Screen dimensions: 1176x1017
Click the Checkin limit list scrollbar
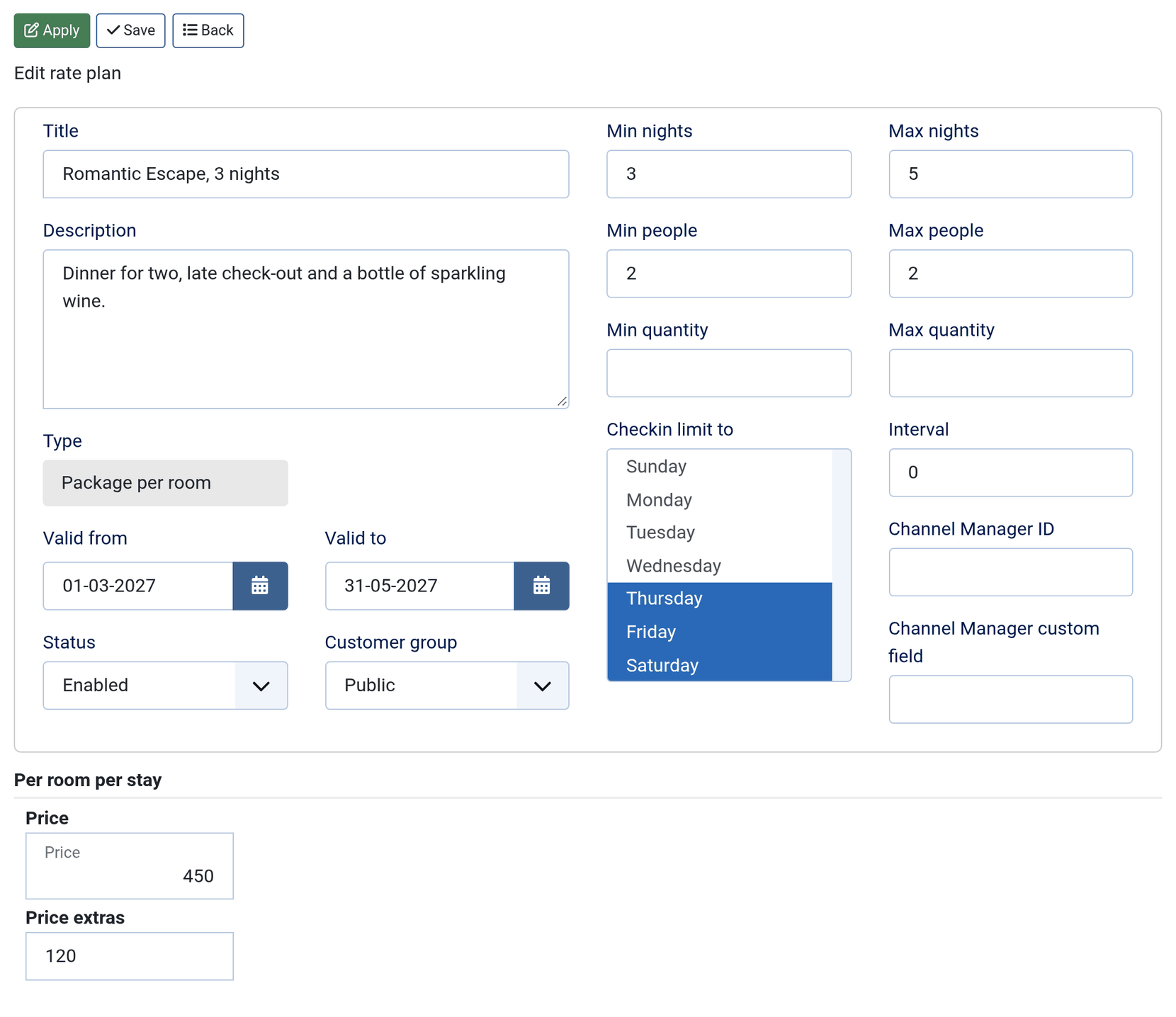point(841,565)
